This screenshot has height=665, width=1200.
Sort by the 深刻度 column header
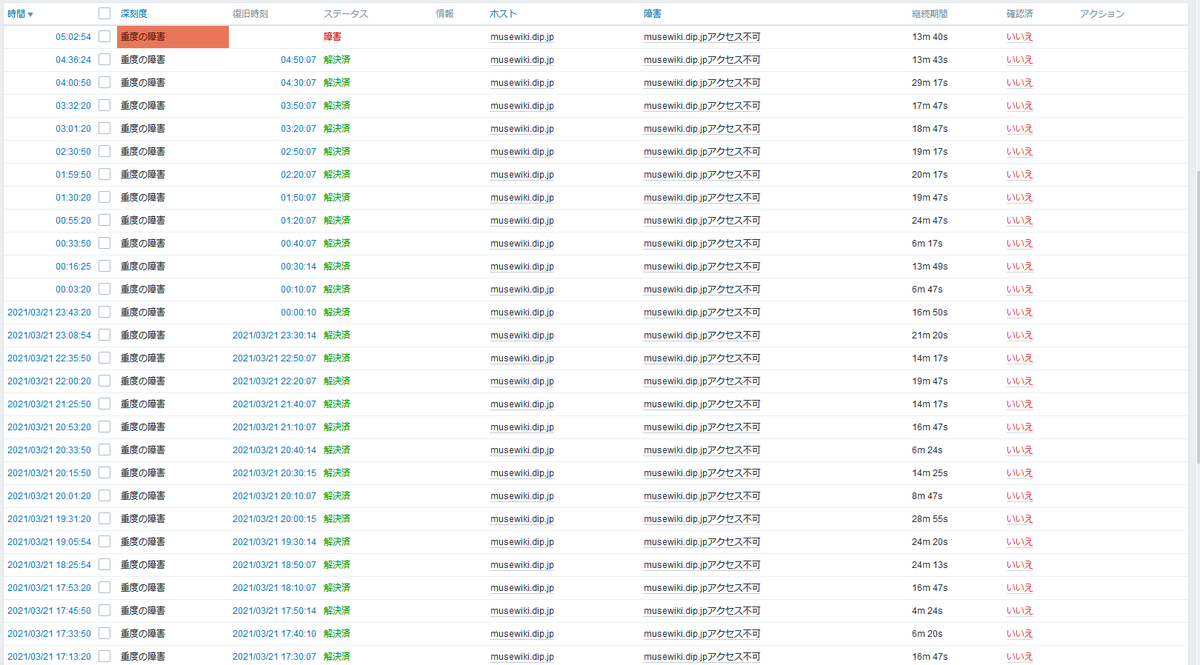135,14
